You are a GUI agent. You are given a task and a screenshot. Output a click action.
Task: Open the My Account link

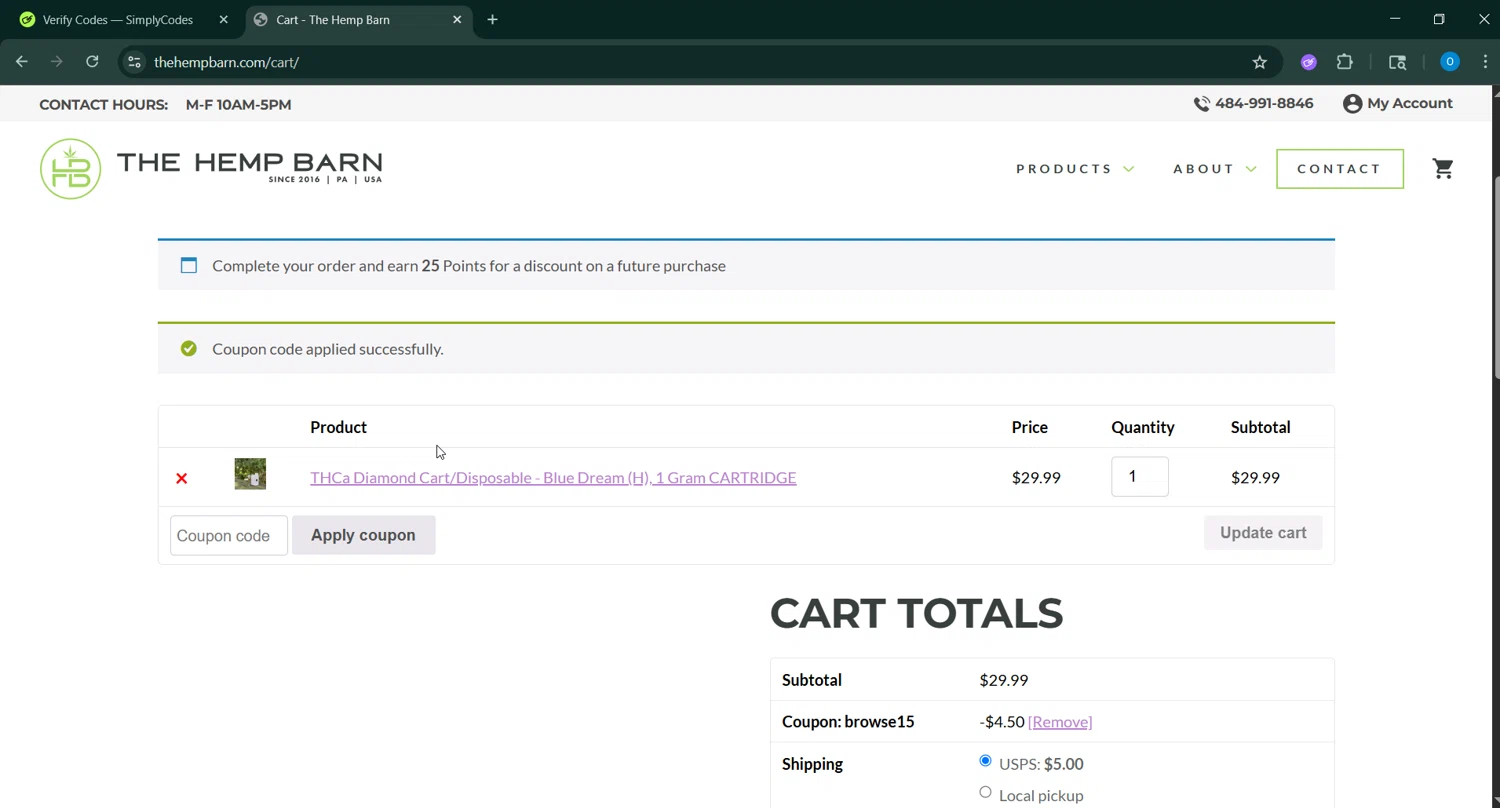click(x=1409, y=103)
